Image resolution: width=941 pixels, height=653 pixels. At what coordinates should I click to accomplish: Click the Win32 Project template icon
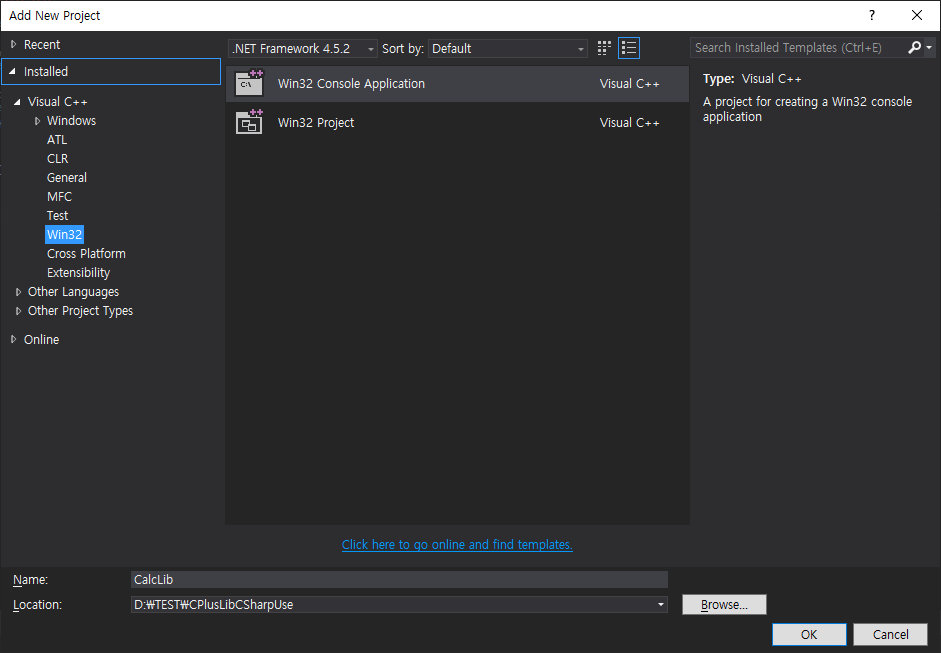click(x=249, y=122)
